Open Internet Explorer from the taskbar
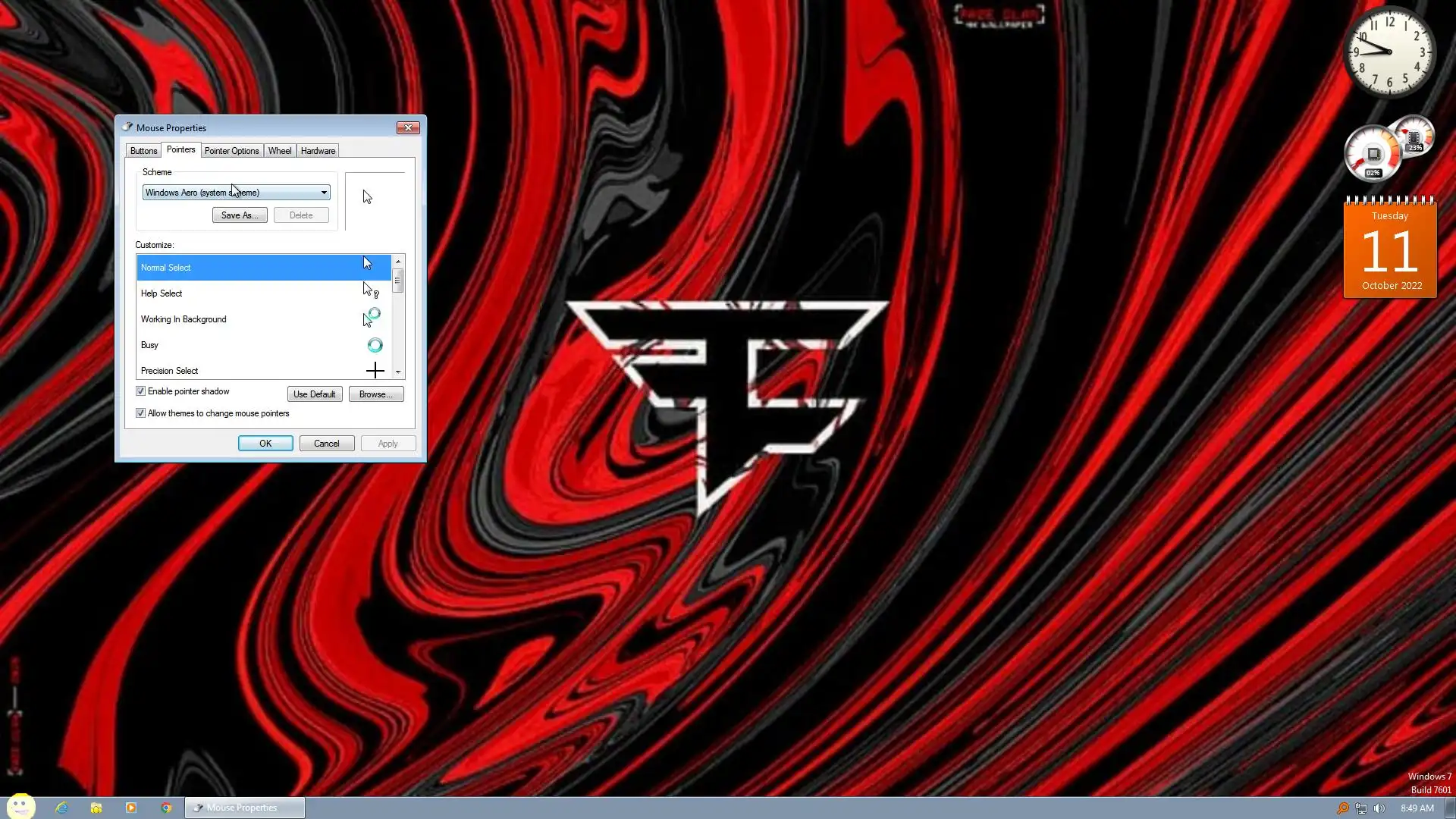This screenshot has height=819, width=1456. (61, 808)
